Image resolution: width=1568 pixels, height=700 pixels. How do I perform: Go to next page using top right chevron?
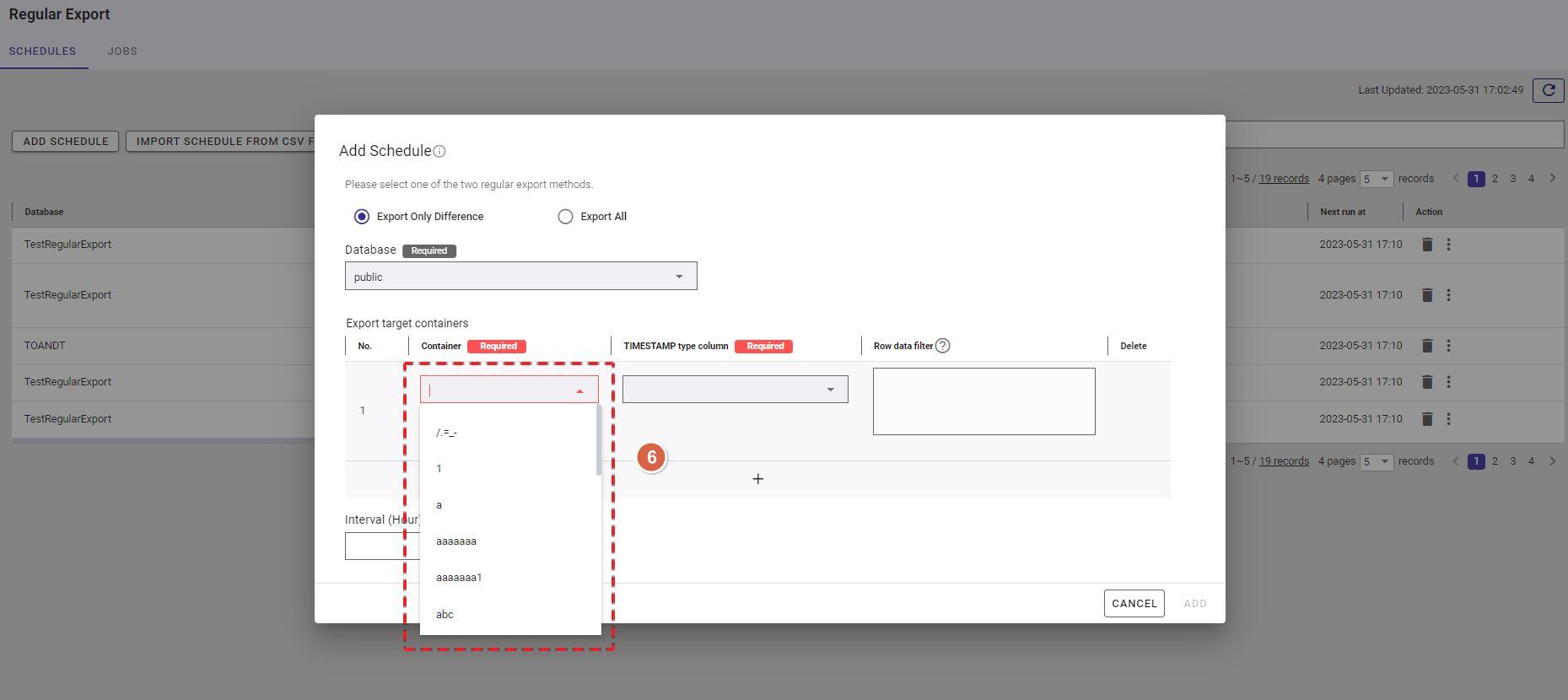coord(1552,178)
